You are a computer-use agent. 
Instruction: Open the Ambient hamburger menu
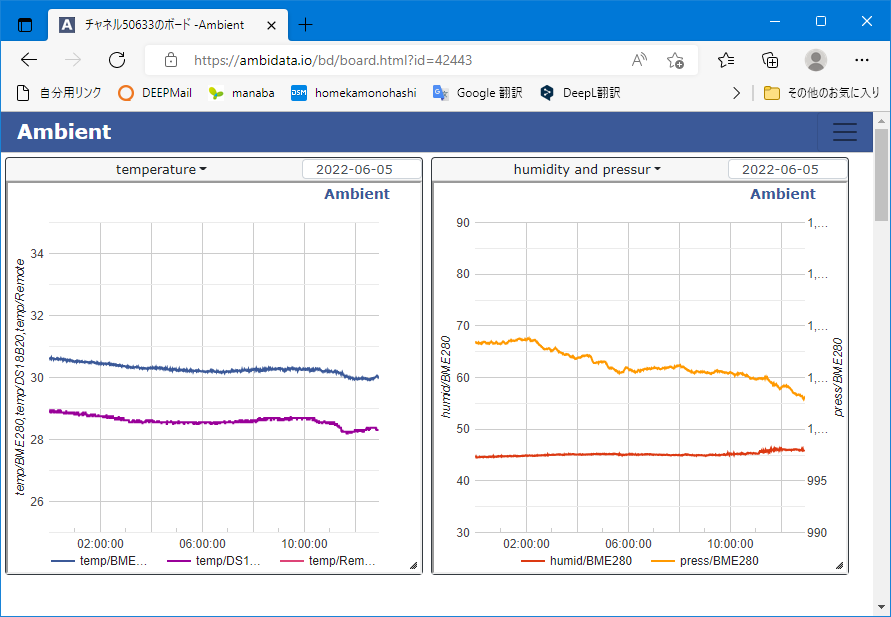844,132
